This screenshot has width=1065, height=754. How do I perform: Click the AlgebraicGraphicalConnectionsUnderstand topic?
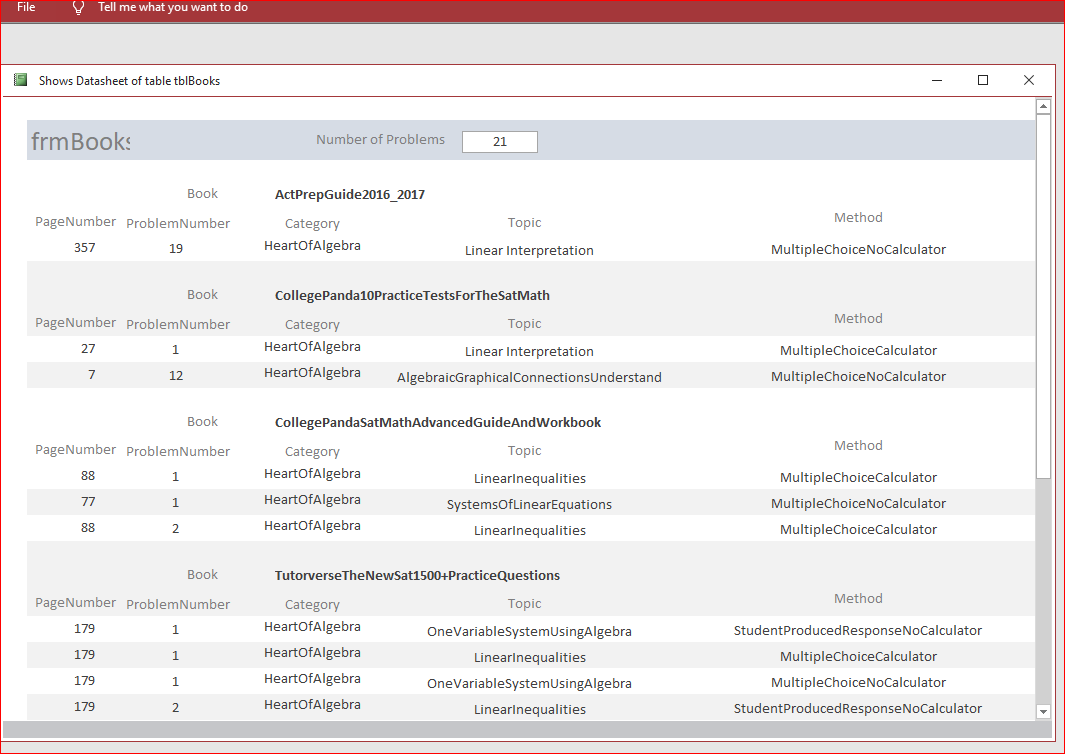coord(529,378)
